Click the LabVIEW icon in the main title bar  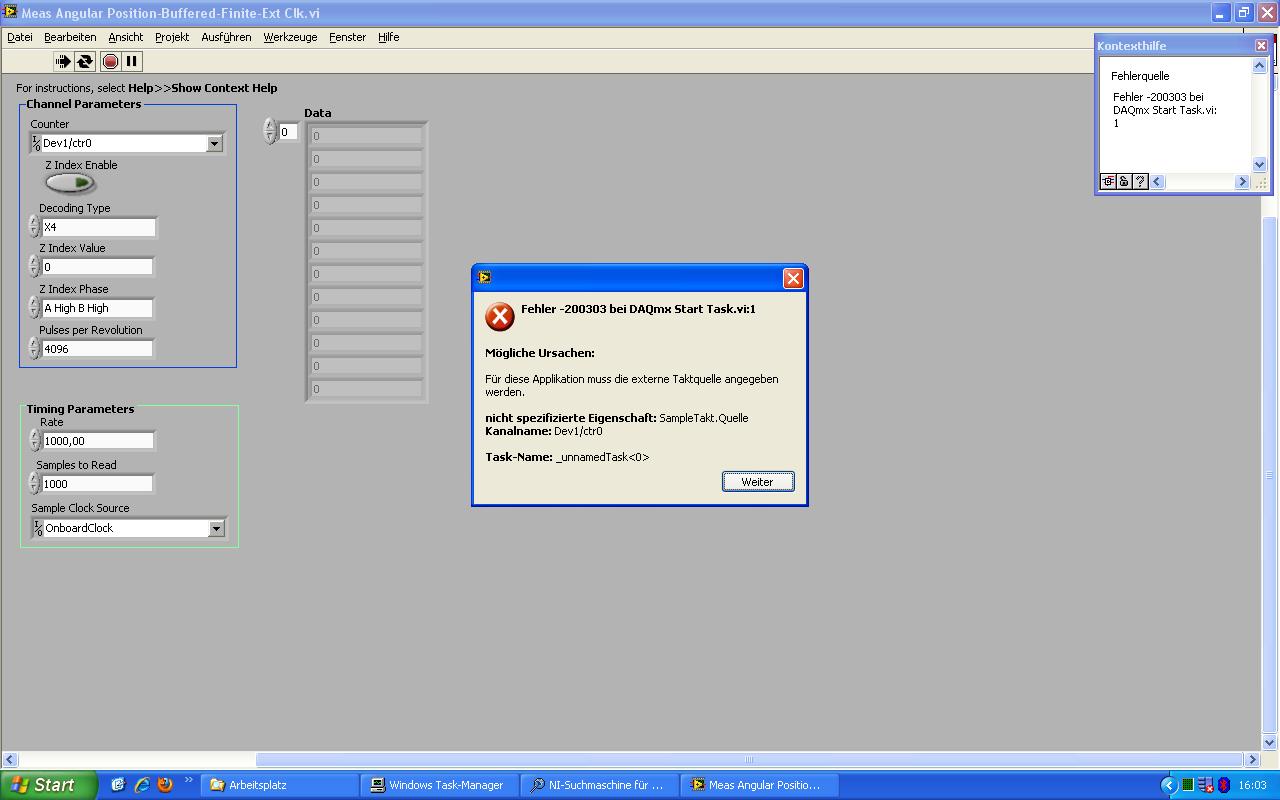pyautogui.click(x=10, y=12)
